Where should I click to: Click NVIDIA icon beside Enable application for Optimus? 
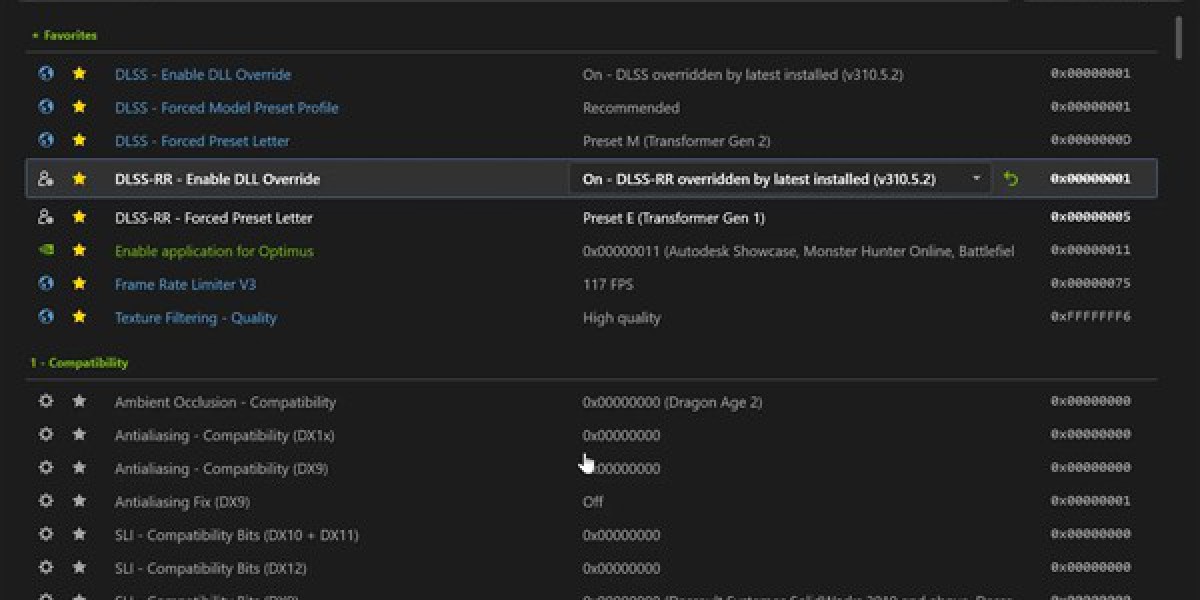point(45,251)
